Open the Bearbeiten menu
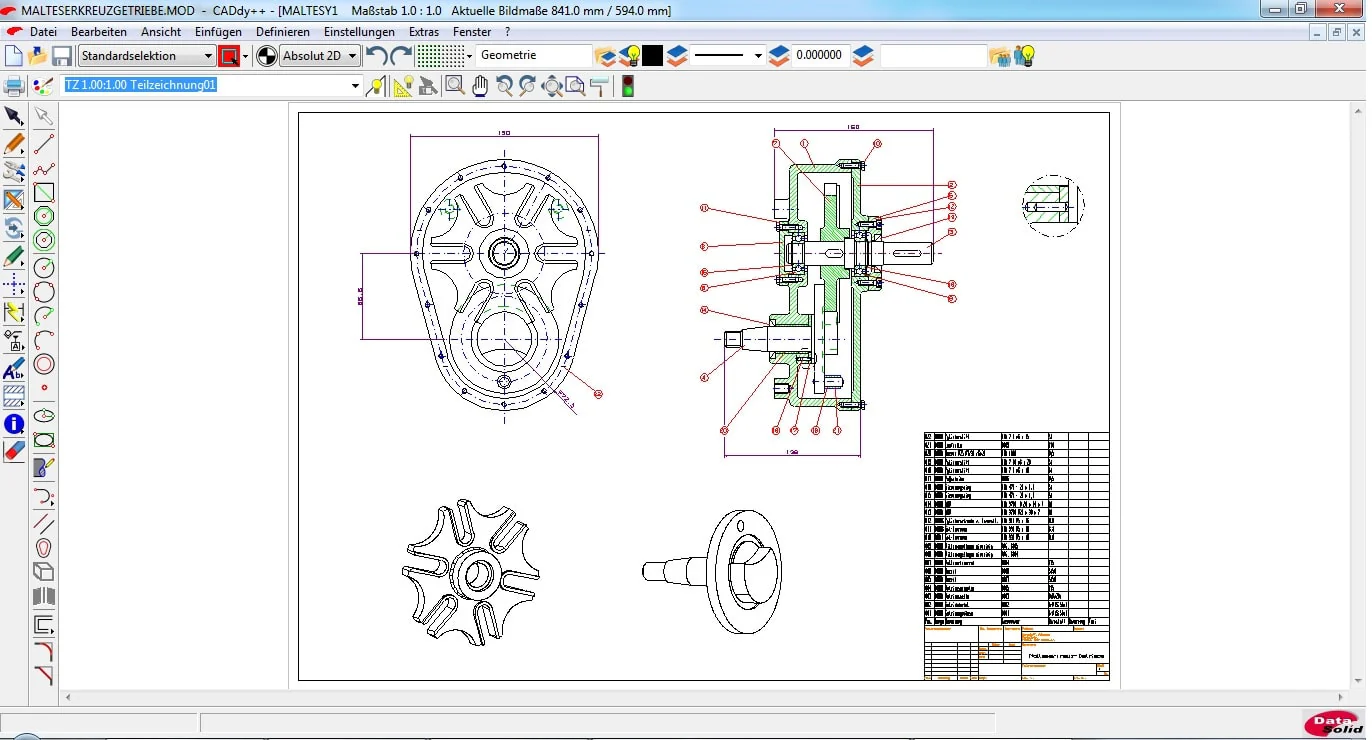The height and width of the screenshot is (740, 1372). (x=99, y=32)
